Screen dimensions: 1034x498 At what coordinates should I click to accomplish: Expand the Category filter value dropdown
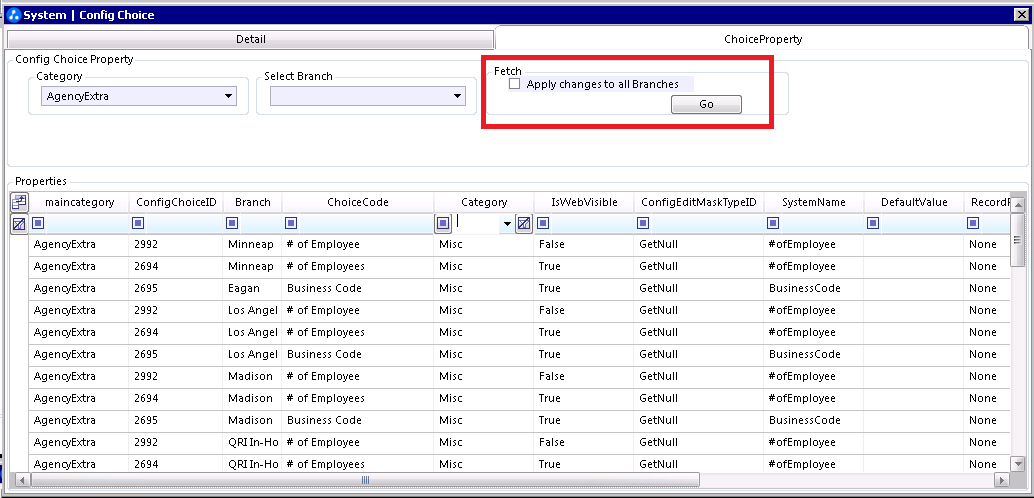click(x=507, y=224)
